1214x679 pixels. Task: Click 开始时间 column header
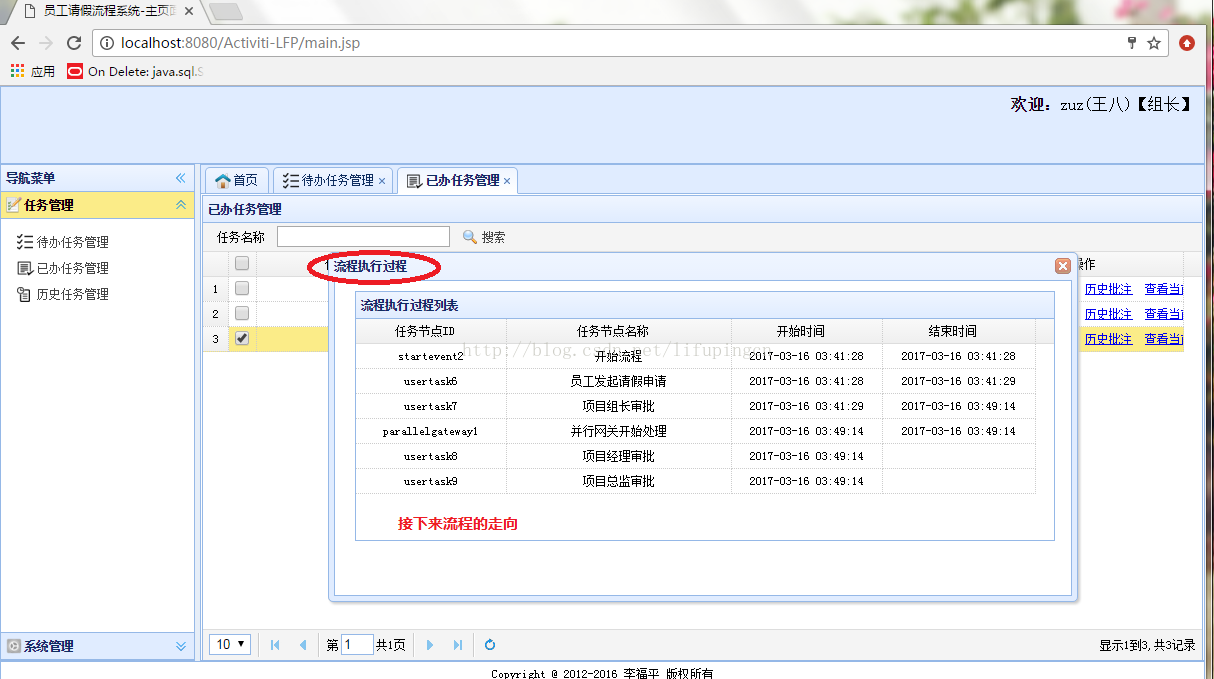pyautogui.click(x=807, y=331)
